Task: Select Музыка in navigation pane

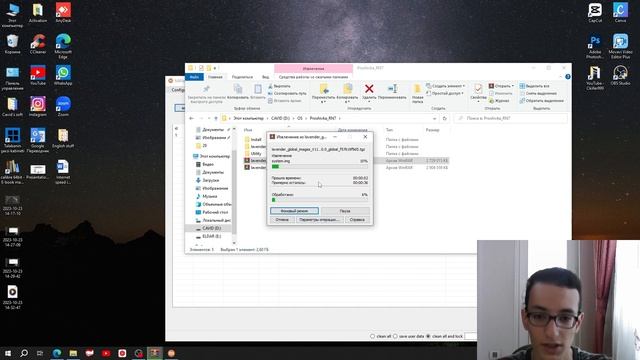Action: (x=210, y=196)
